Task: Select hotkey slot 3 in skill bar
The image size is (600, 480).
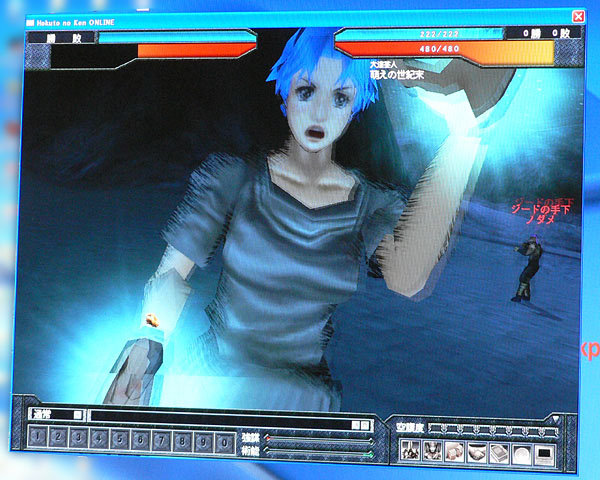Action: tap(79, 438)
